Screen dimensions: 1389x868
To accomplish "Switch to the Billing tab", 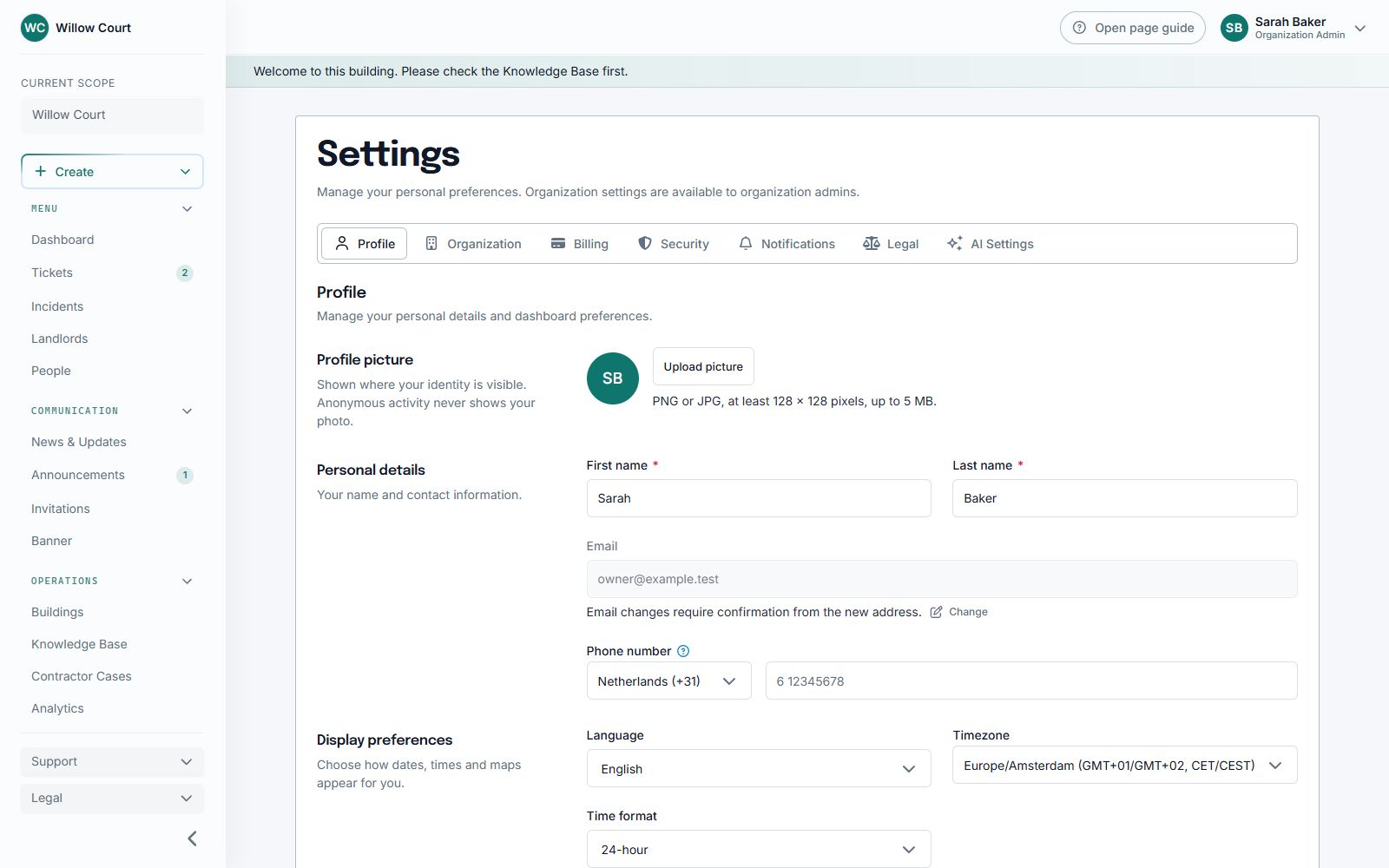I will [x=580, y=244].
